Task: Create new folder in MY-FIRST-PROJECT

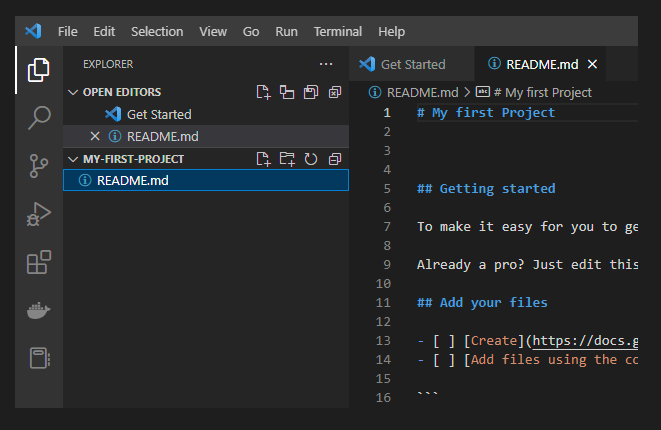Action: coord(287,159)
